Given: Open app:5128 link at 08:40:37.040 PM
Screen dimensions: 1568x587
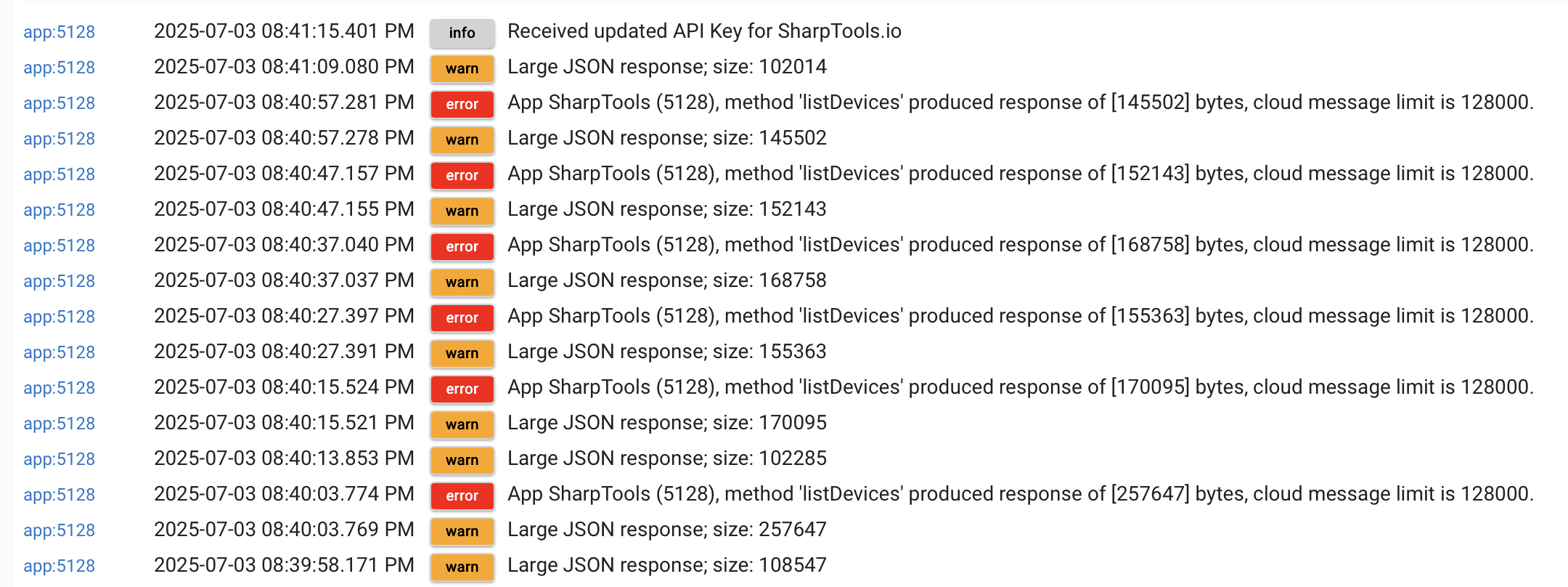Looking at the screenshot, I should click(x=60, y=246).
